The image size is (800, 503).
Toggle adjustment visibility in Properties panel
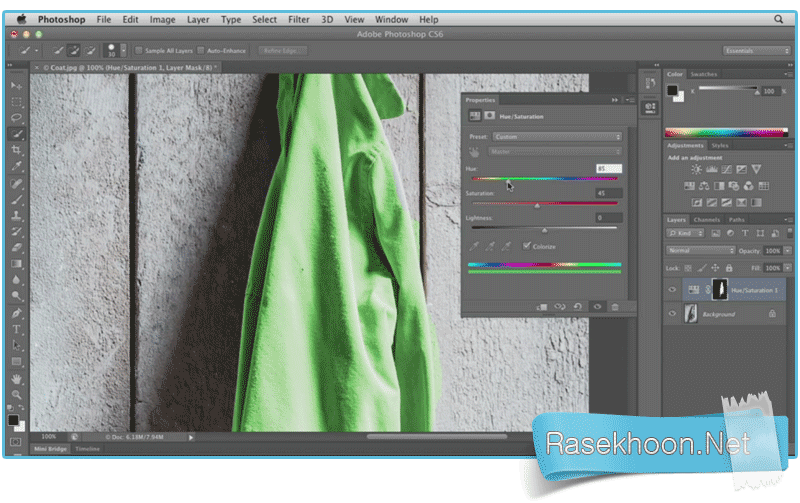tap(597, 307)
